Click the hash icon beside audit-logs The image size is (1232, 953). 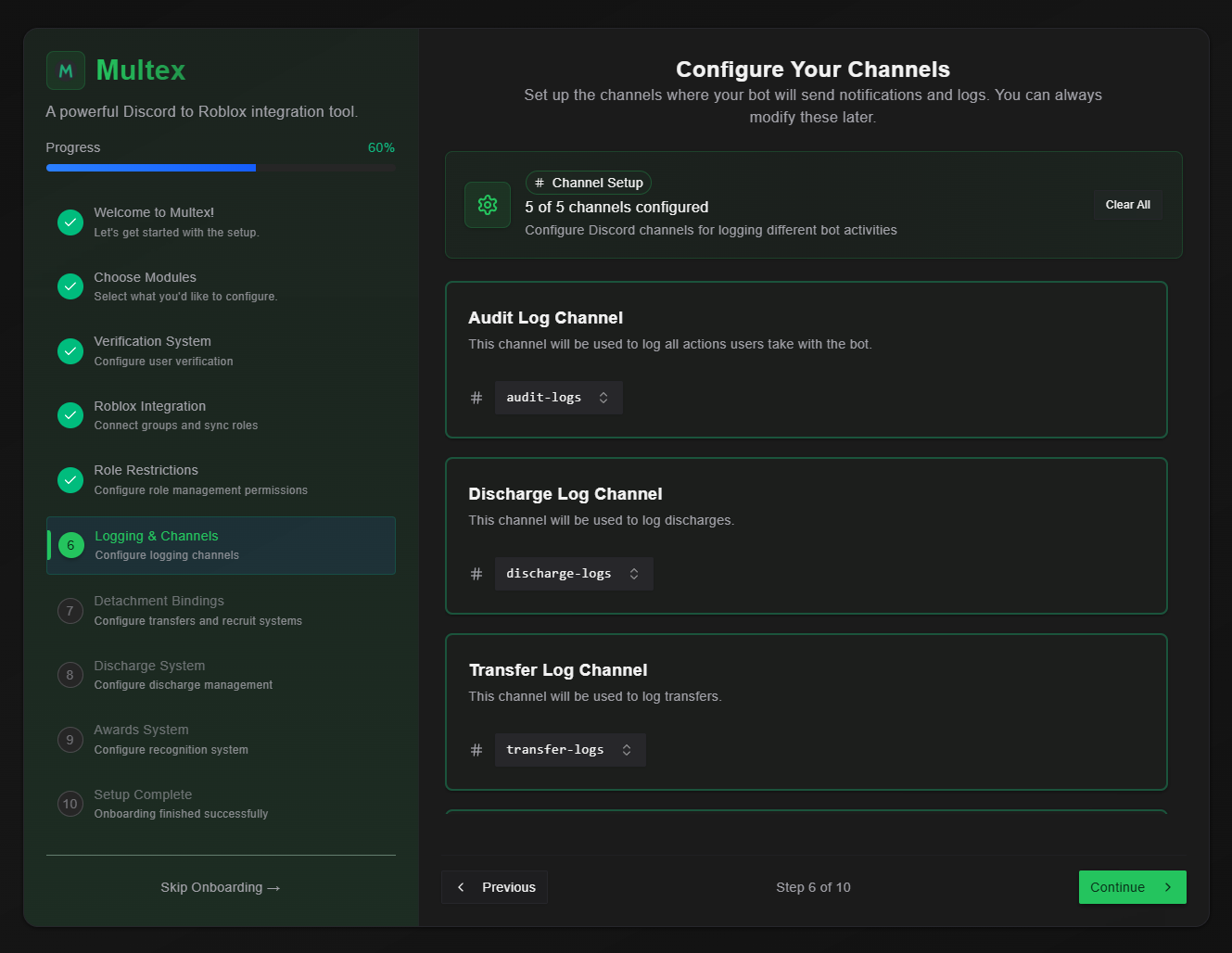tap(476, 398)
